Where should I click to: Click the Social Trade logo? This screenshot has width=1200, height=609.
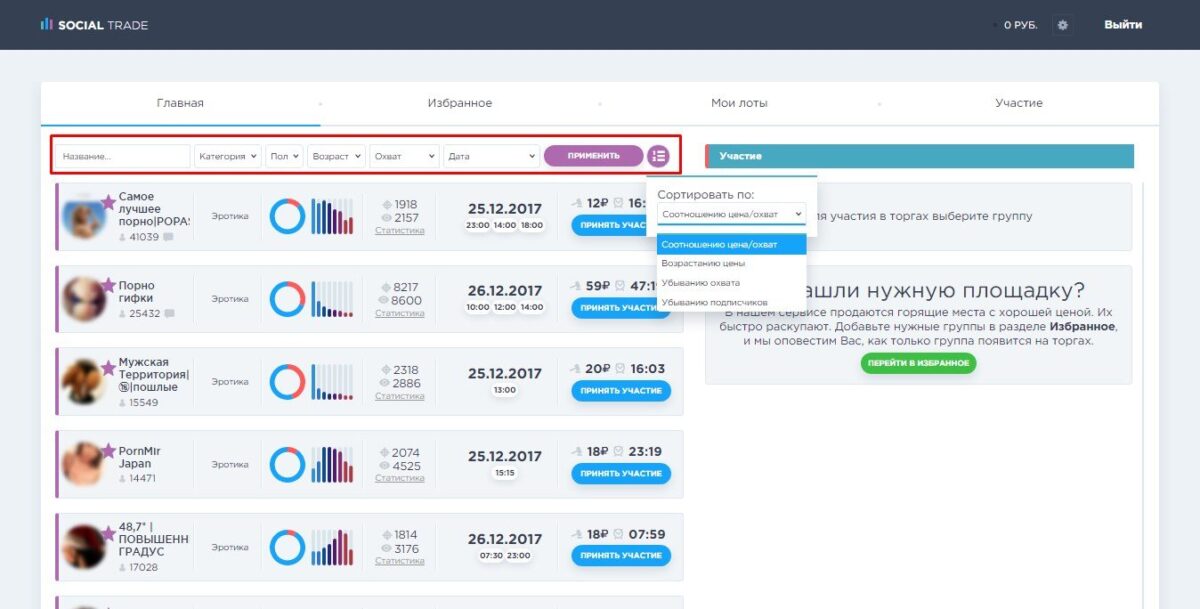point(94,25)
